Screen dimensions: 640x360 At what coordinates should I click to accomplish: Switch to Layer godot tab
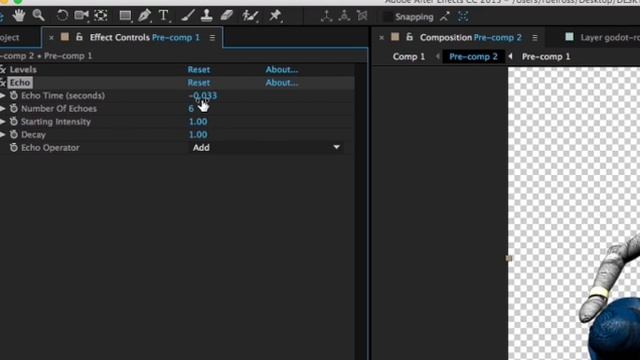610,38
